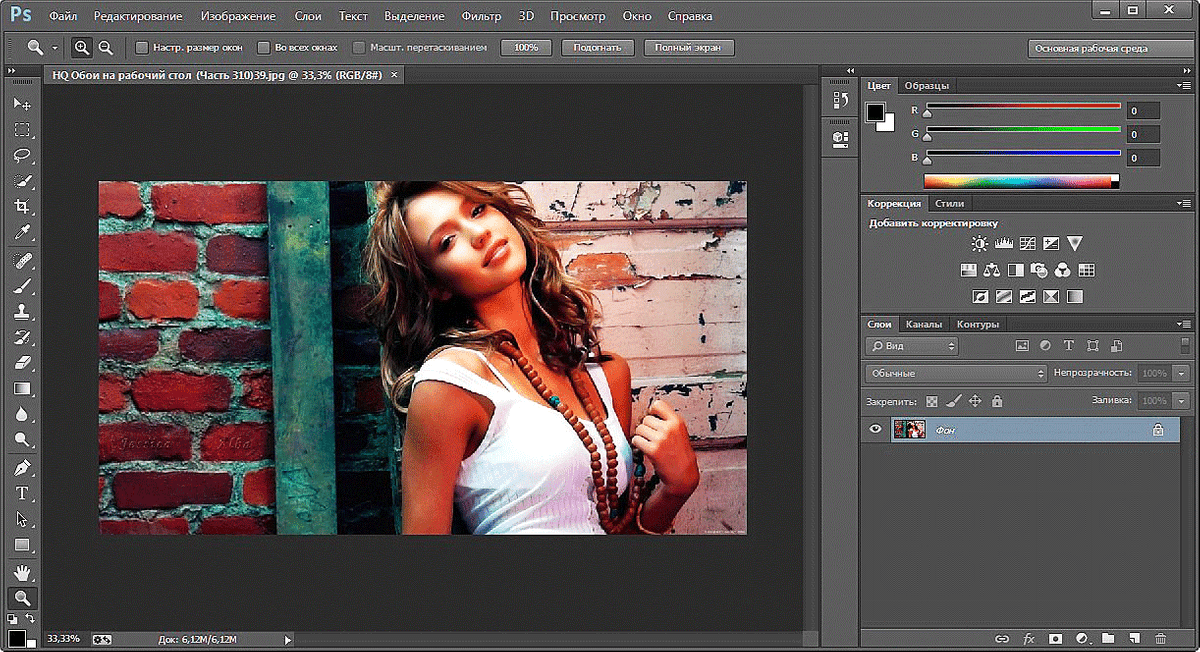The image size is (1200, 652).
Task: Select the Zoom tool in the toolbar
Action: point(22,597)
